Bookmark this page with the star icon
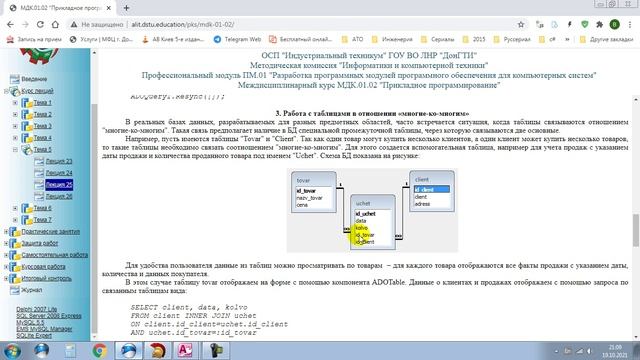Screen dimensions: 640x360 coord(521,24)
